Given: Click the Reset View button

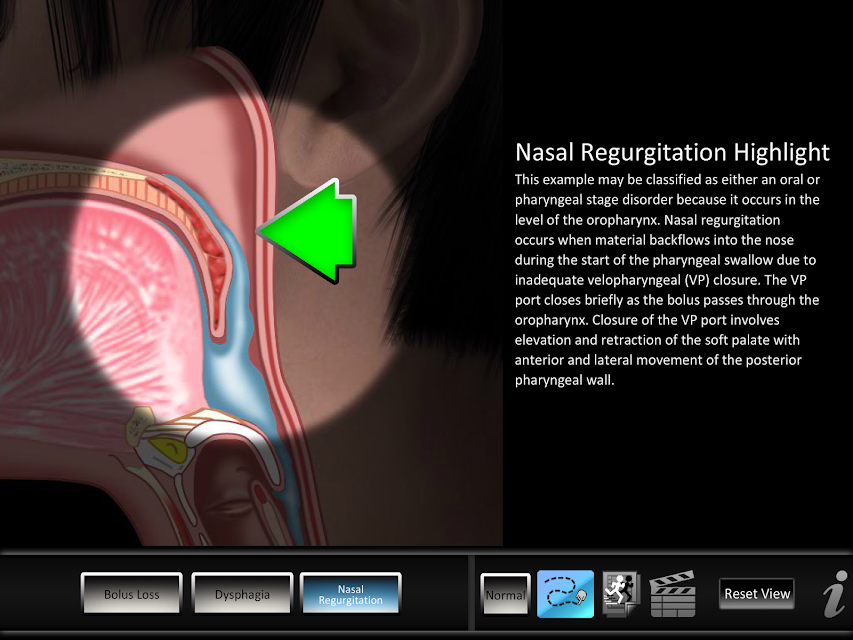Looking at the screenshot, I should pyautogui.click(x=757, y=594).
